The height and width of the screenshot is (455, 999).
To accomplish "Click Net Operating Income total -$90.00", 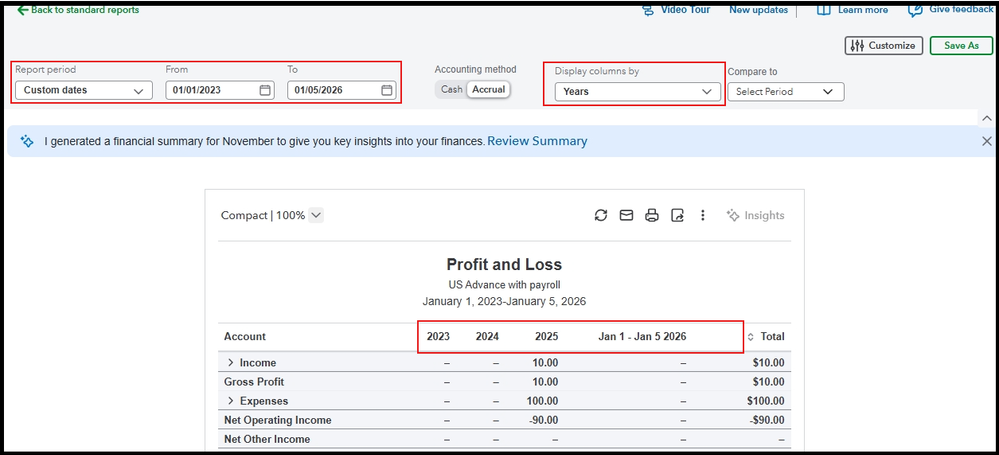I will pyautogui.click(x=766, y=420).
